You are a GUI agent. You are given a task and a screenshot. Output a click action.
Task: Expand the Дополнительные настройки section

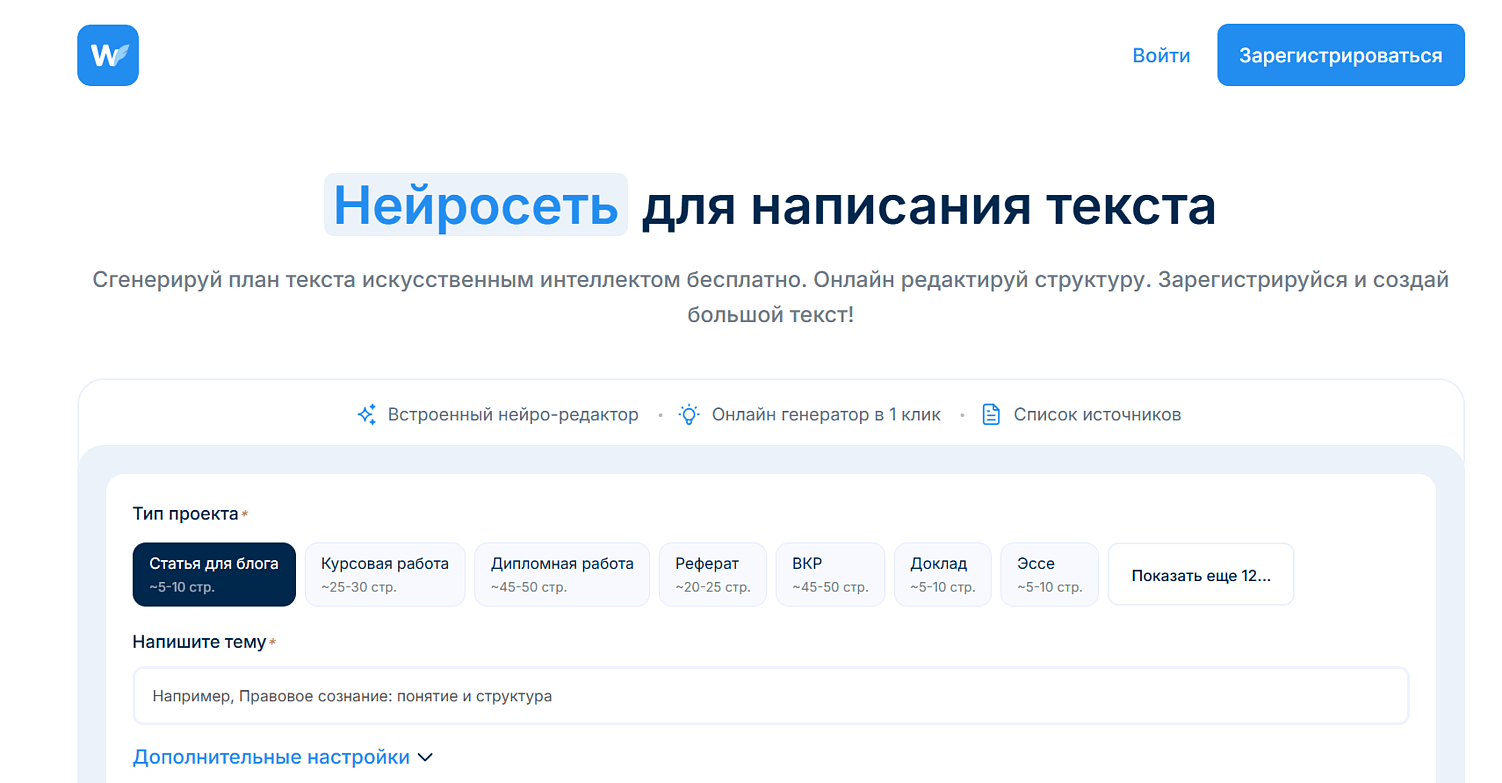pos(283,757)
